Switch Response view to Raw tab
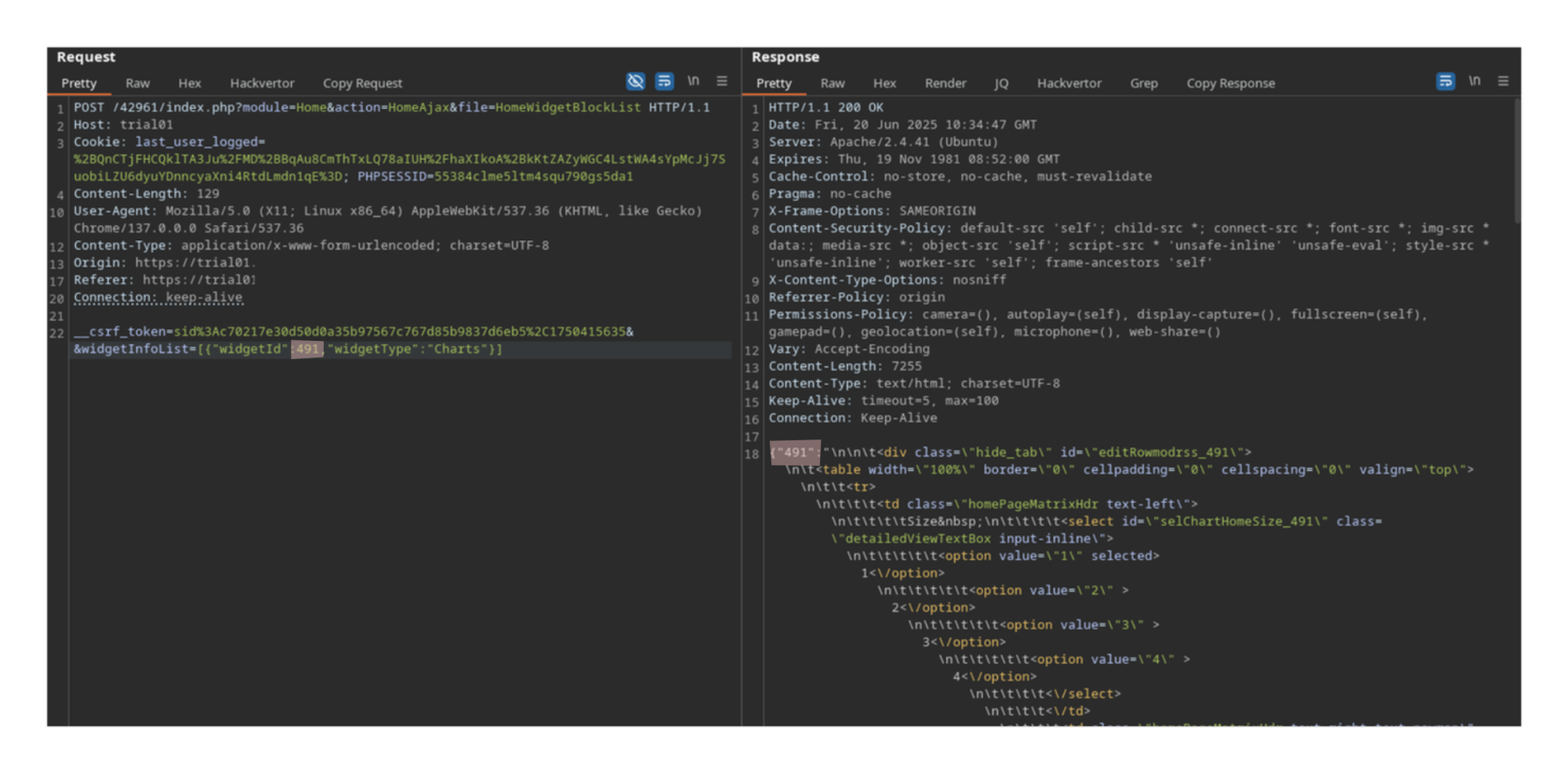The width and height of the screenshot is (1568, 773). tap(833, 83)
